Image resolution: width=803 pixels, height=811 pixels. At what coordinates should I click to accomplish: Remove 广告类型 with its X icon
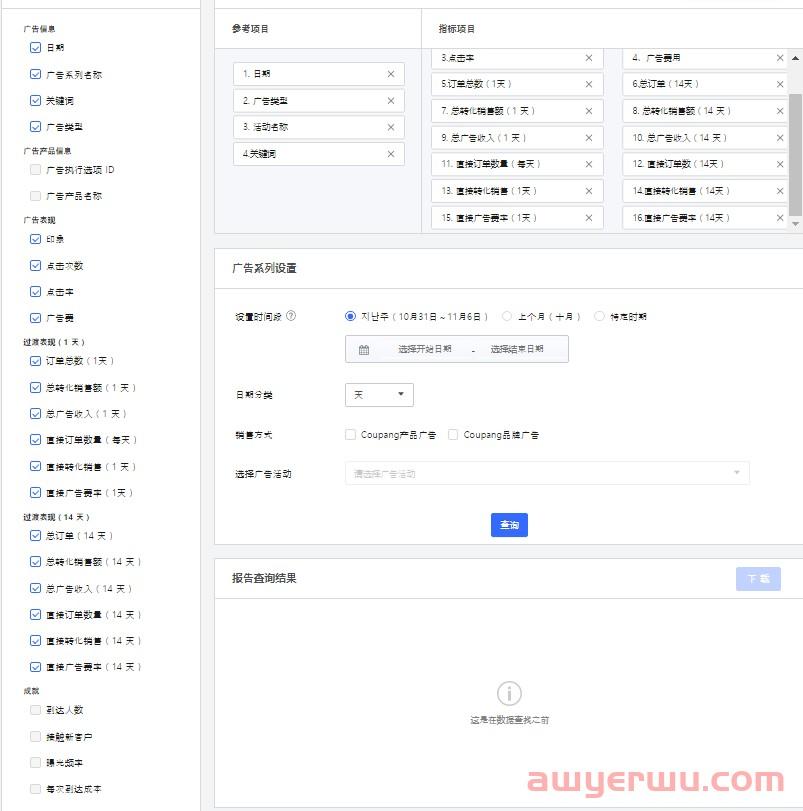(390, 101)
